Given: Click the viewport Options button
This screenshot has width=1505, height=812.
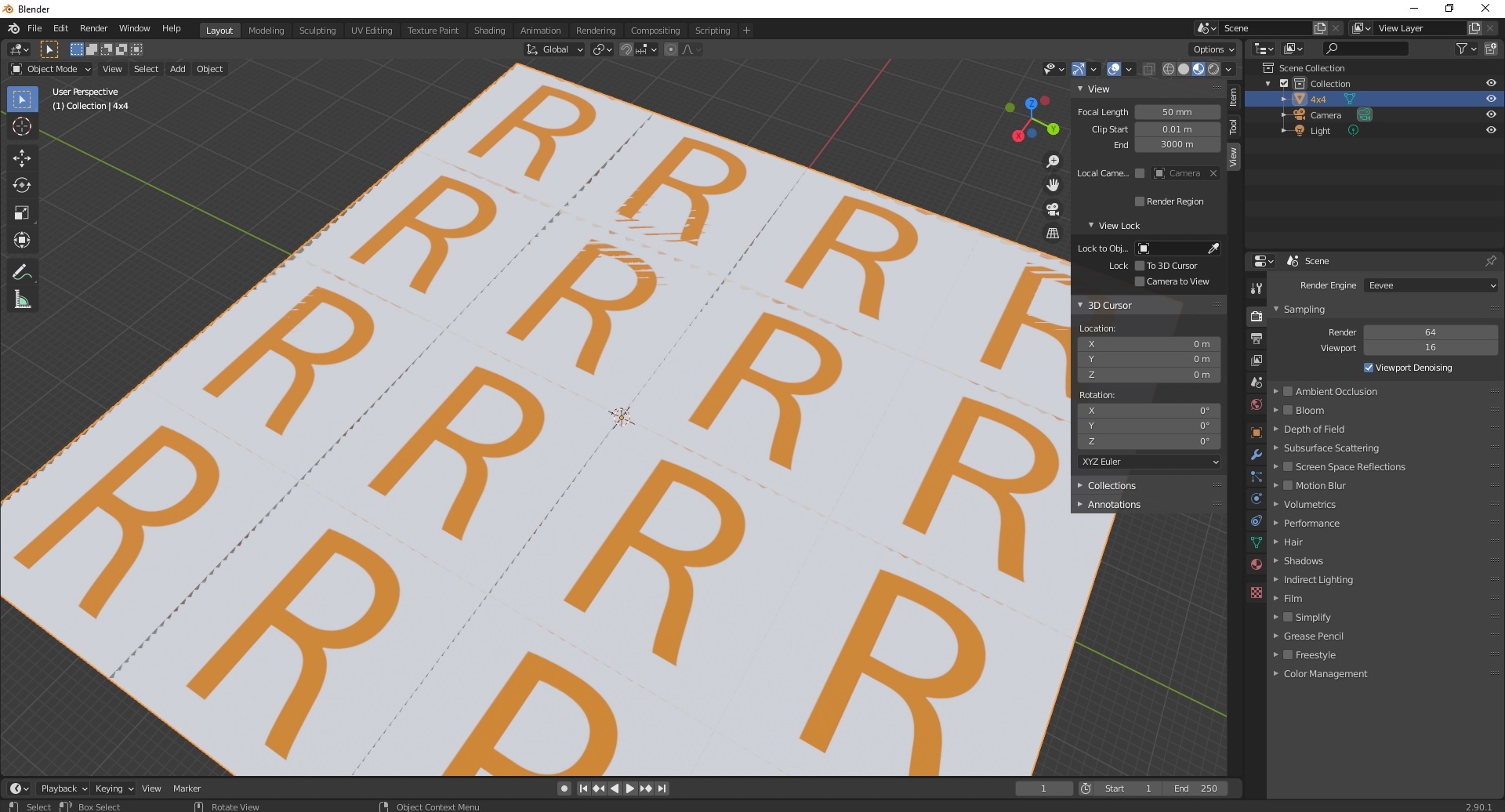Looking at the screenshot, I should point(1213,49).
